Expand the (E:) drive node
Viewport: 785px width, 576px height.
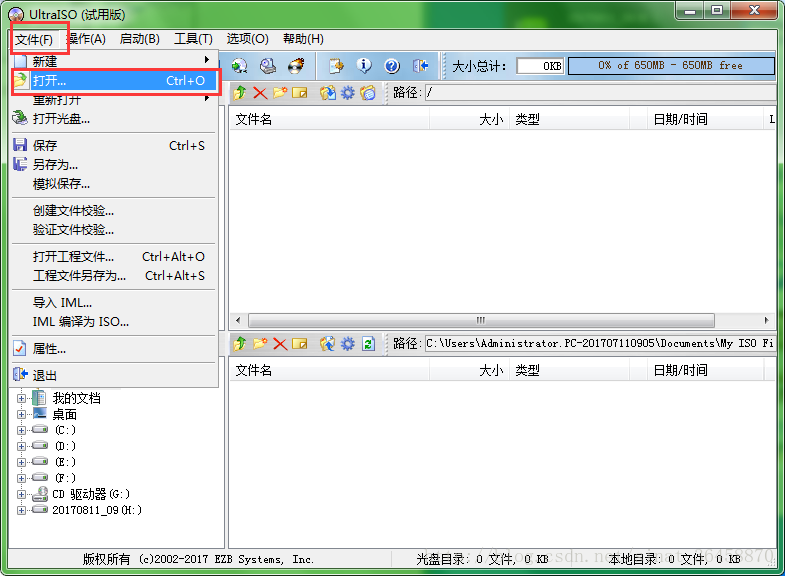pos(22,462)
